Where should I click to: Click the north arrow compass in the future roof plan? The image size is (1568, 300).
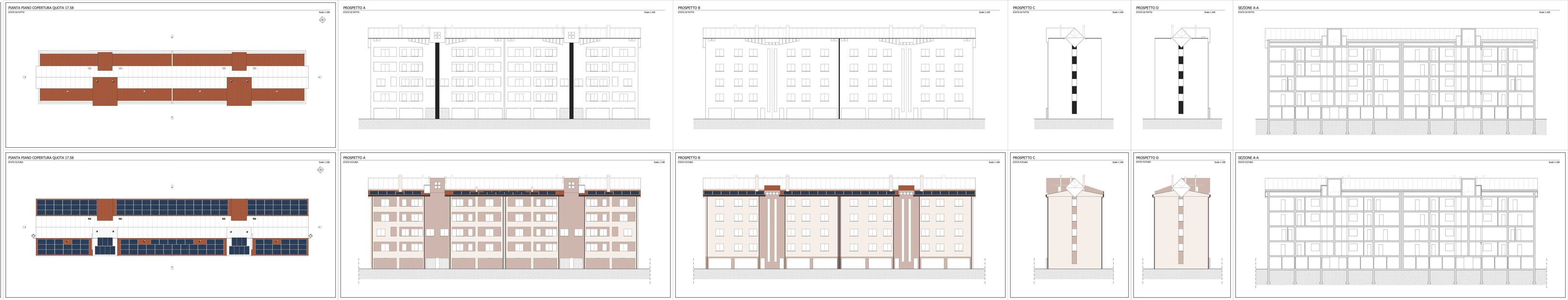(x=320, y=170)
